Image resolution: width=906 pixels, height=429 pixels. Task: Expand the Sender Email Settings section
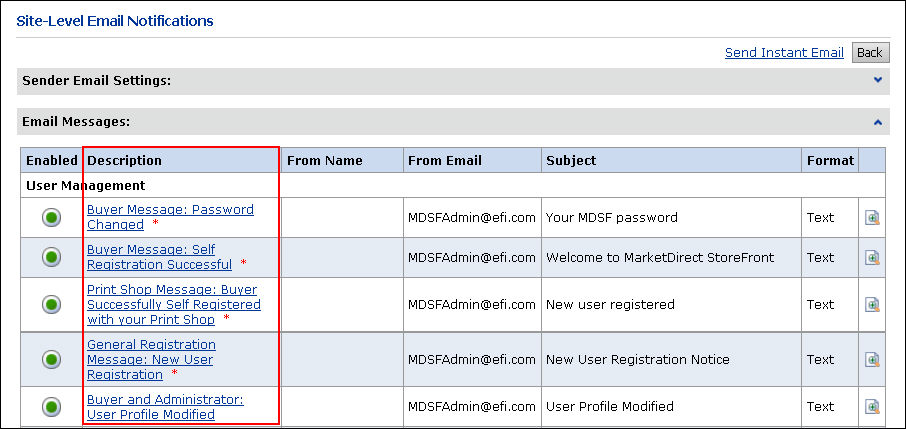click(x=878, y=81)
